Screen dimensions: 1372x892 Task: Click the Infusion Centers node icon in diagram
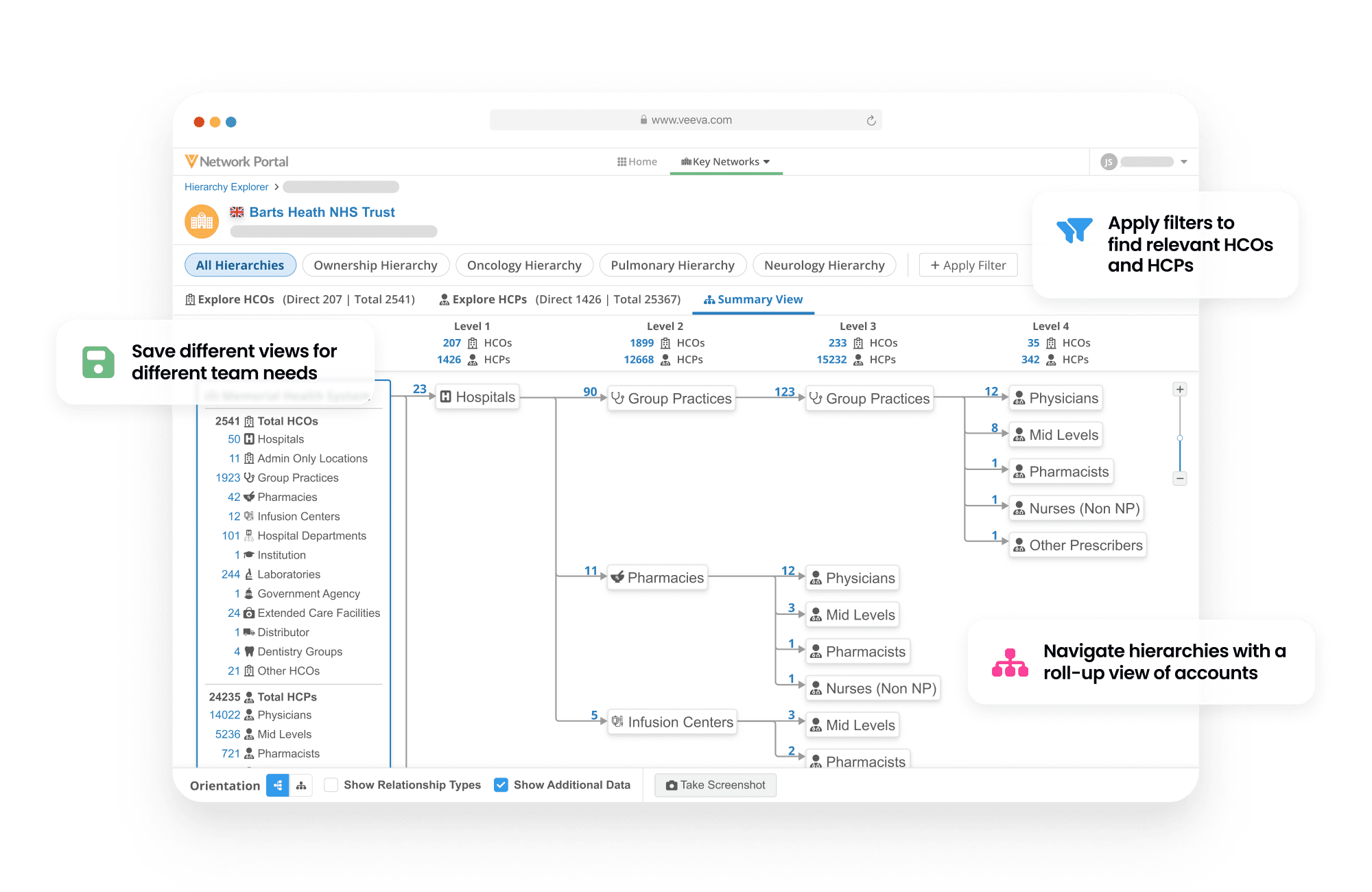[617, 722]
